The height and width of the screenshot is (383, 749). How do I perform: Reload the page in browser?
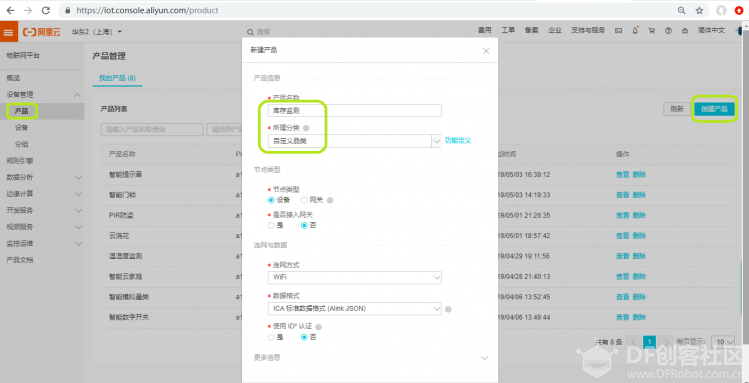pyautogui.click(x=46, y=10)
